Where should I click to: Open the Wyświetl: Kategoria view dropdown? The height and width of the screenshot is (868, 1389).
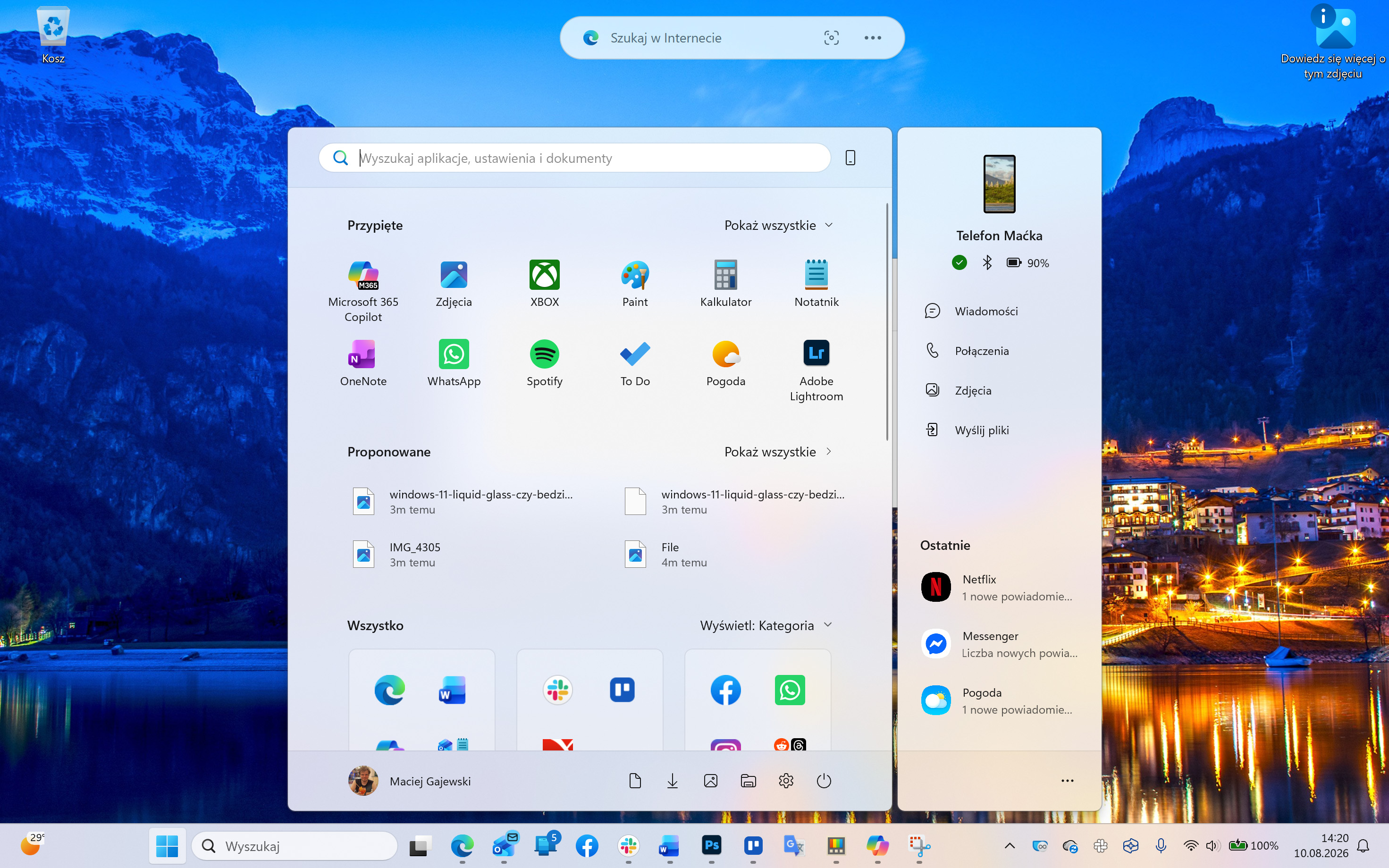(766, 625)
